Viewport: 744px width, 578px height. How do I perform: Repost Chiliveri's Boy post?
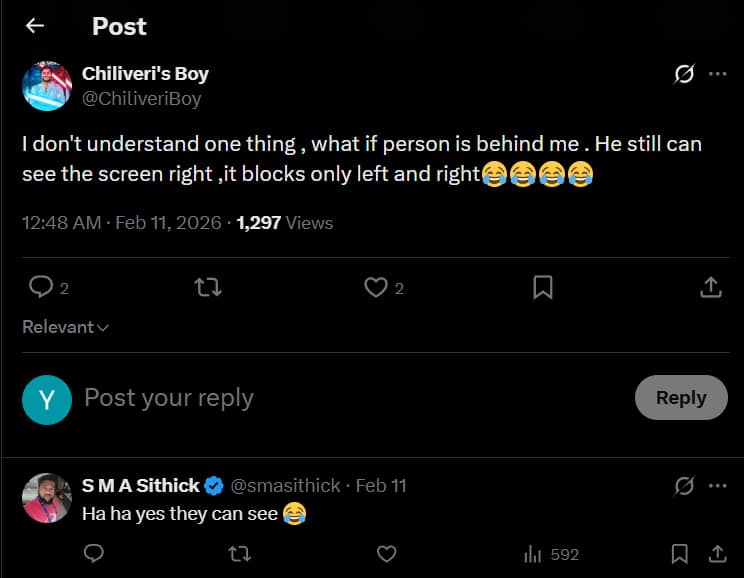coord(207,288)
